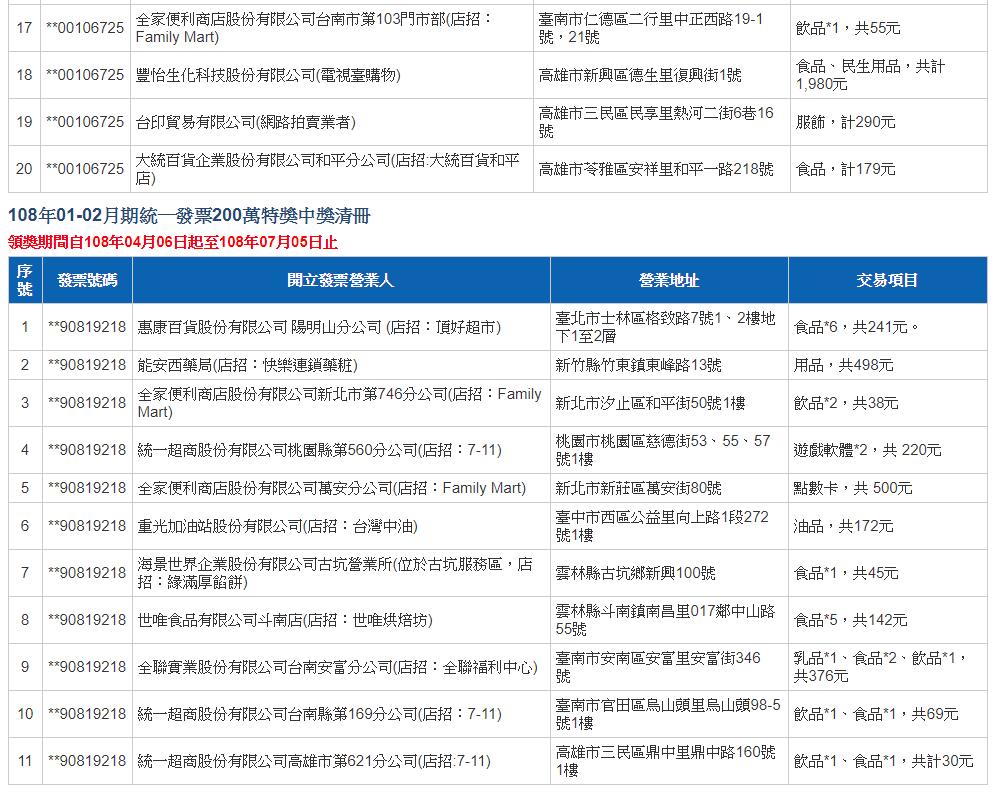Click invoice number in row 11

click(87, 761)
